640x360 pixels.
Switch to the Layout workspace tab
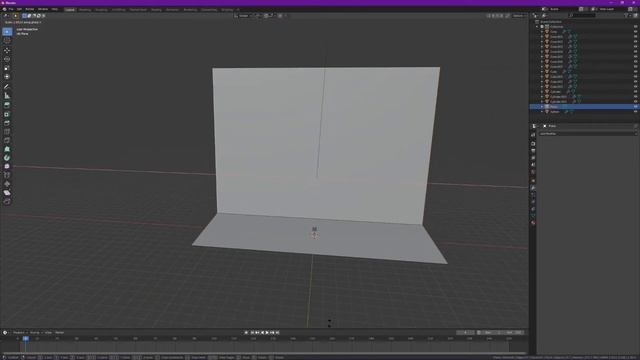pos(70,9)
